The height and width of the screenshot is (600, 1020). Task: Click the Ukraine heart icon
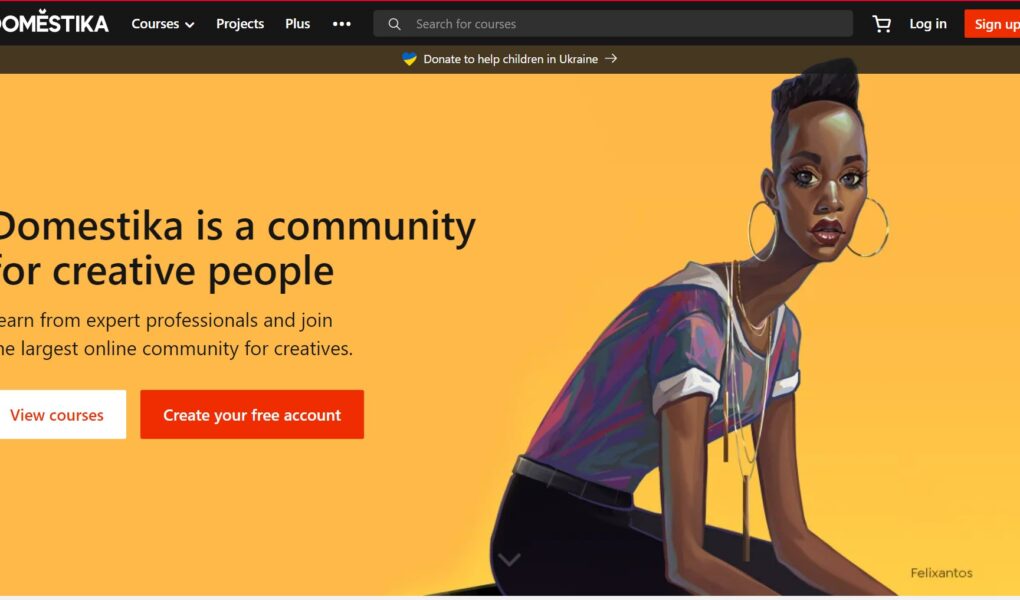(x=409, y=59)
